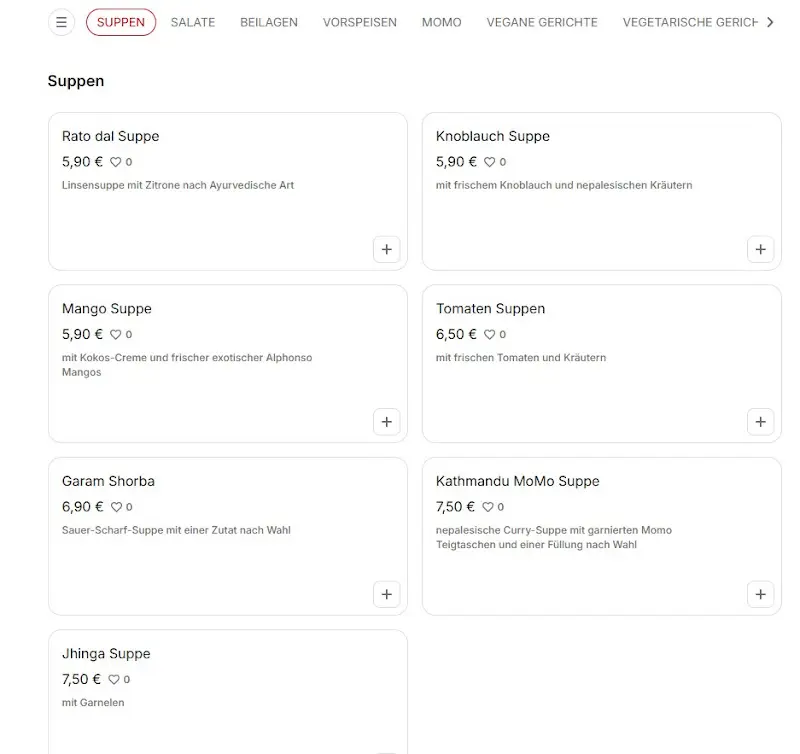The width and height of the screenshot is (800, 754).
Task: Click the heart icon on Rato dal Suppe
Action: [x=115, y=162]
